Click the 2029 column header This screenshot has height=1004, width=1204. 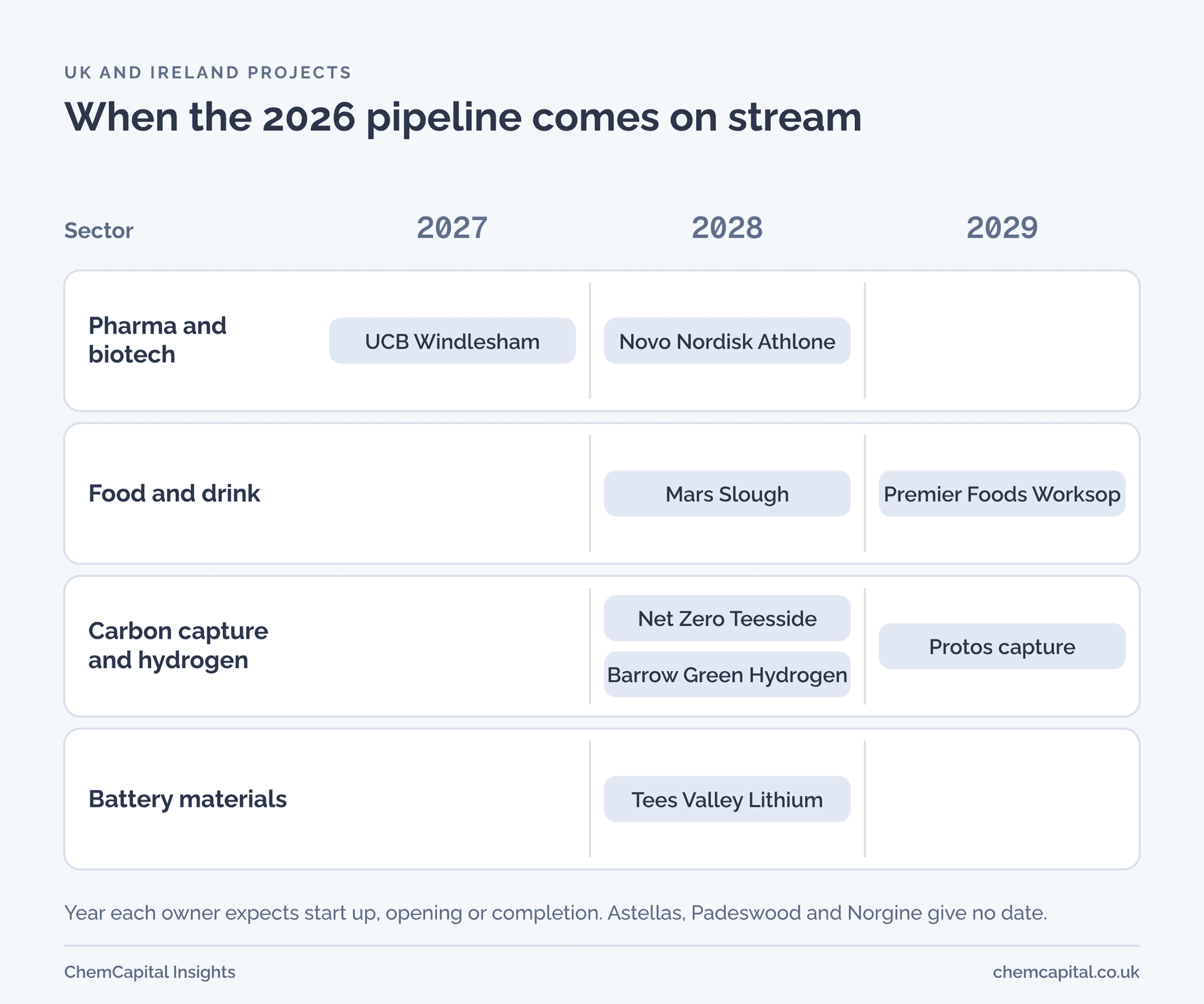[1002, 228]
